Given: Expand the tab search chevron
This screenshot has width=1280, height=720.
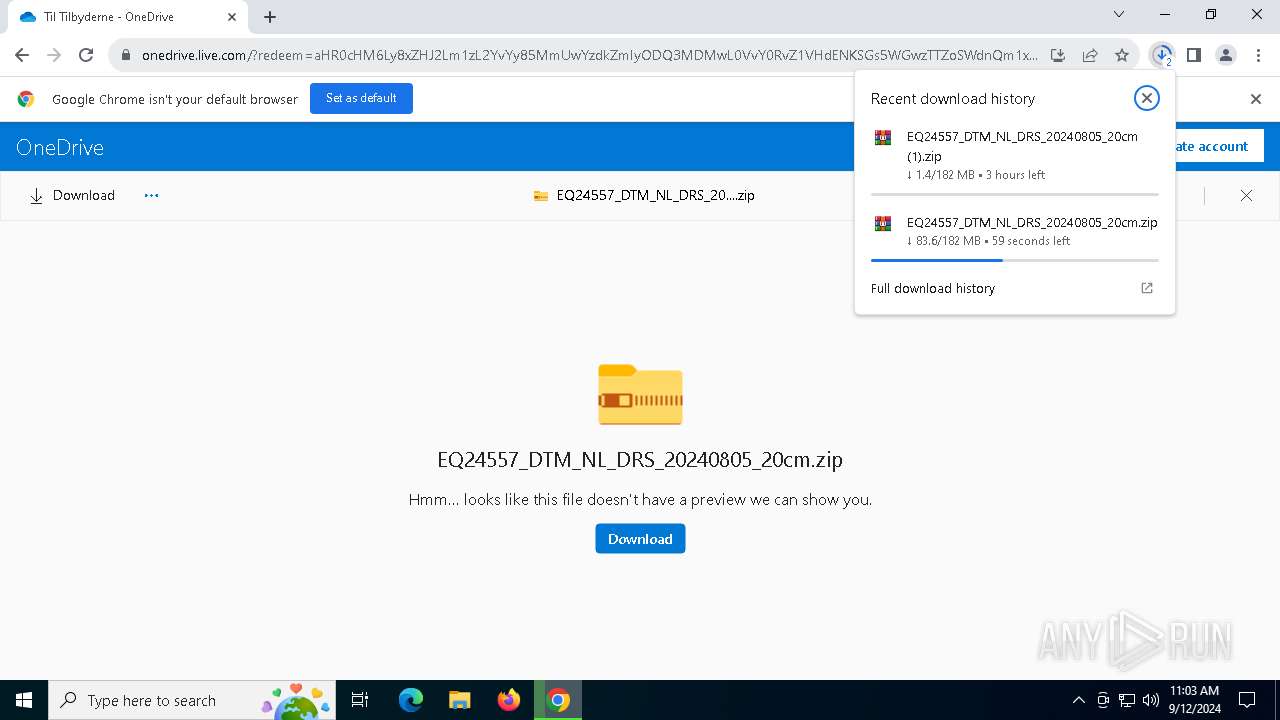Looking at the screenshot, I should click(x=1119, y=15).
